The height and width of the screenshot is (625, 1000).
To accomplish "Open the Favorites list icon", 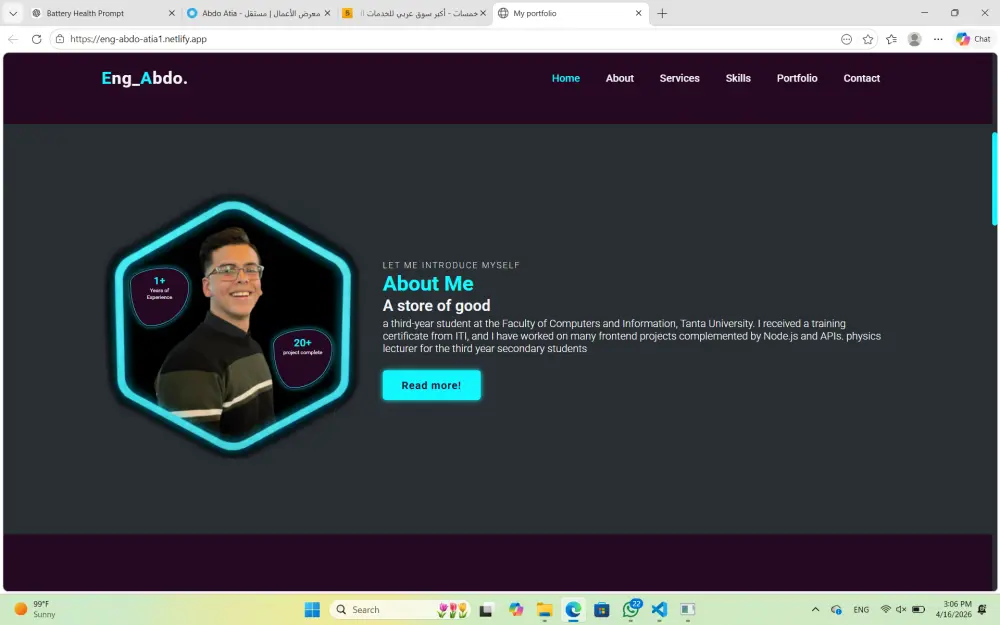I will tap(891, 39).
